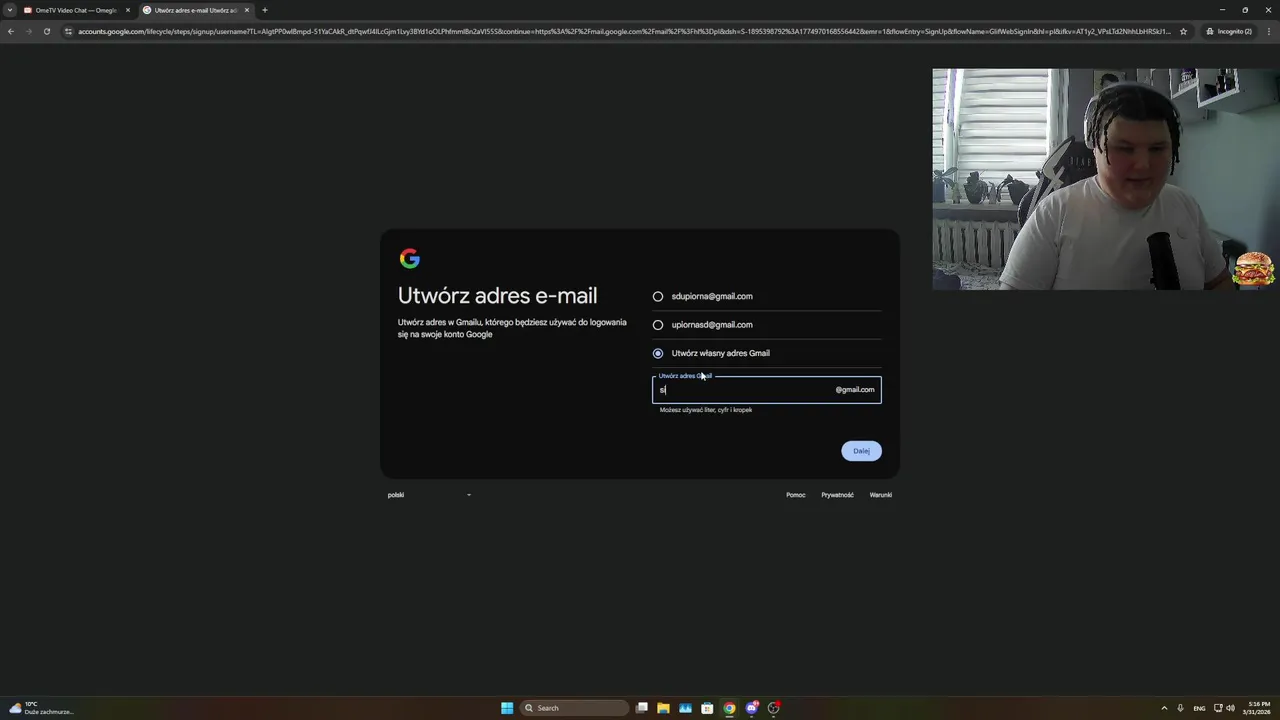Click the burger sticker on the webcam overlay
This screenshot has height=720, width=1280.
(x=1254, y=269)
